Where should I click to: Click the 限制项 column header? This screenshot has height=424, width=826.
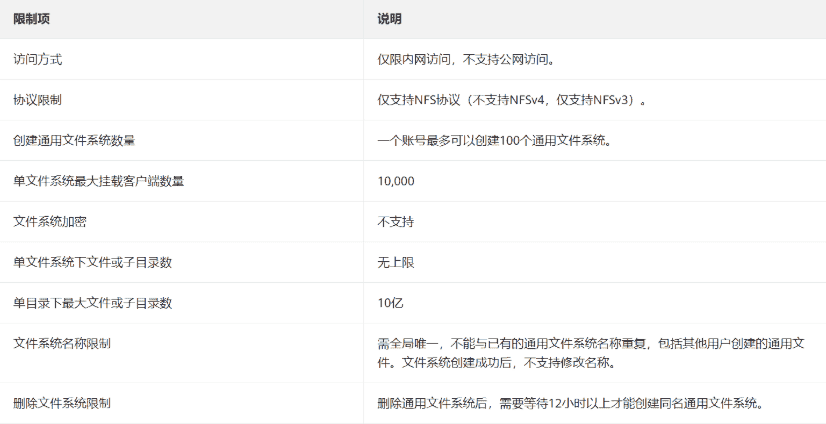click(x=32, y=19)
